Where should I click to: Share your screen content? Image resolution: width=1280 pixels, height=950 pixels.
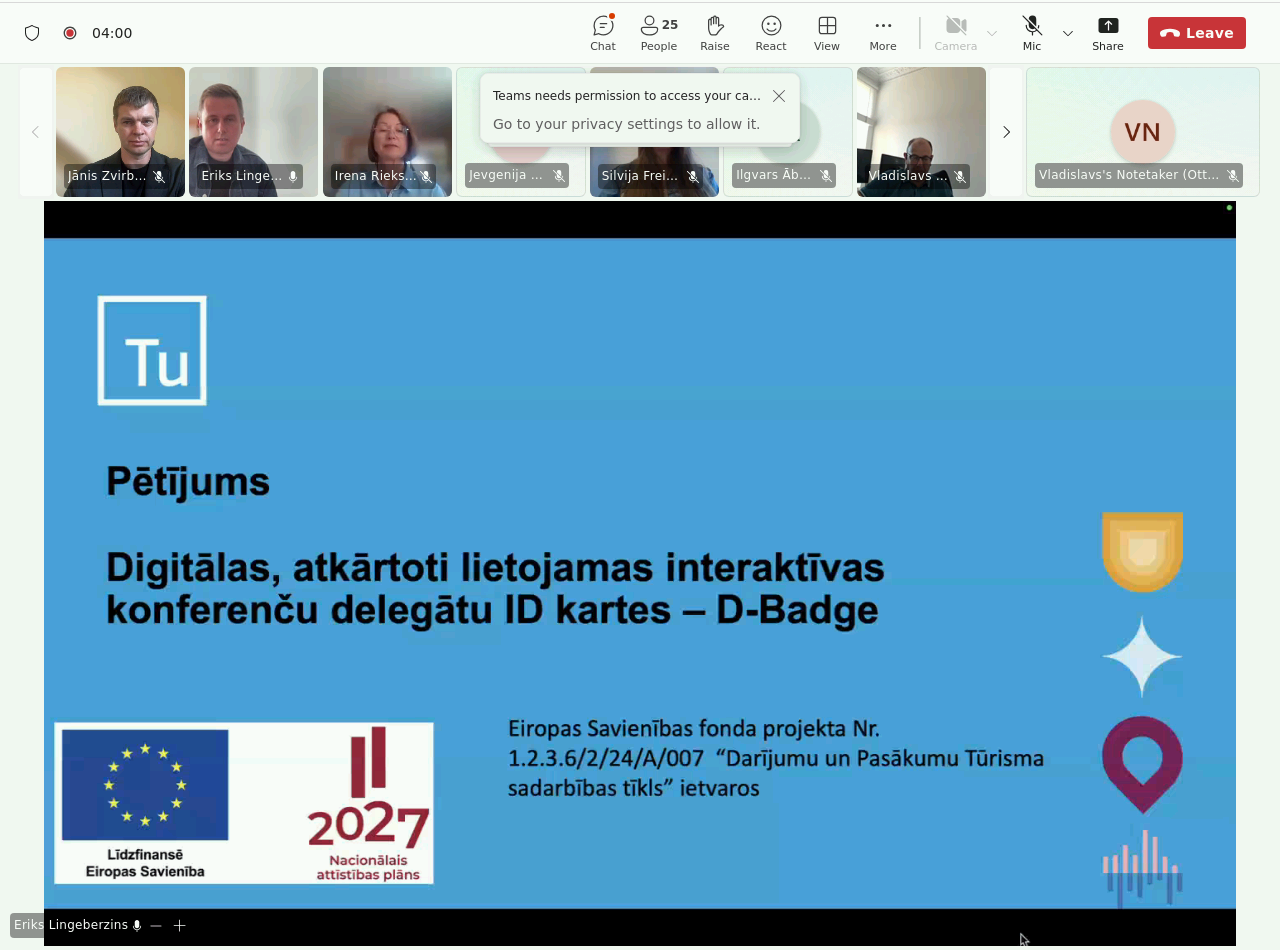1108,33
